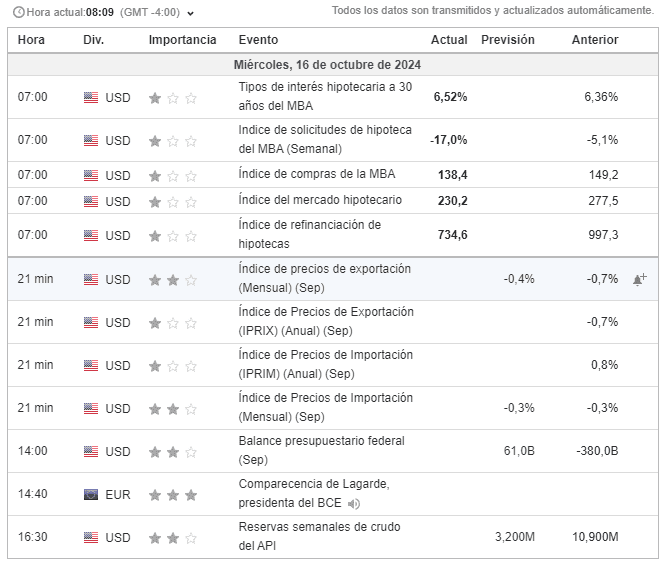Click the EUR flag icon in Lagarde row

point(91,495)
